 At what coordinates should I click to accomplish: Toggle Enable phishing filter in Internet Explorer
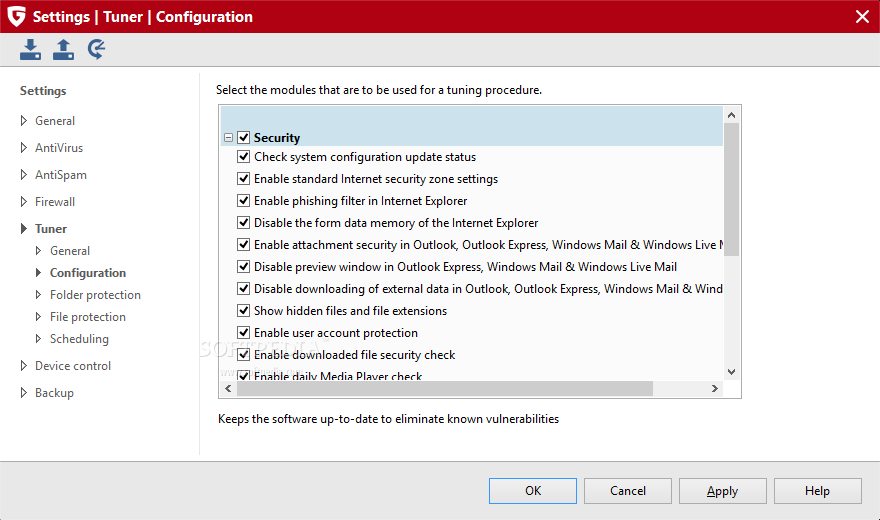[x=244, y=200]
